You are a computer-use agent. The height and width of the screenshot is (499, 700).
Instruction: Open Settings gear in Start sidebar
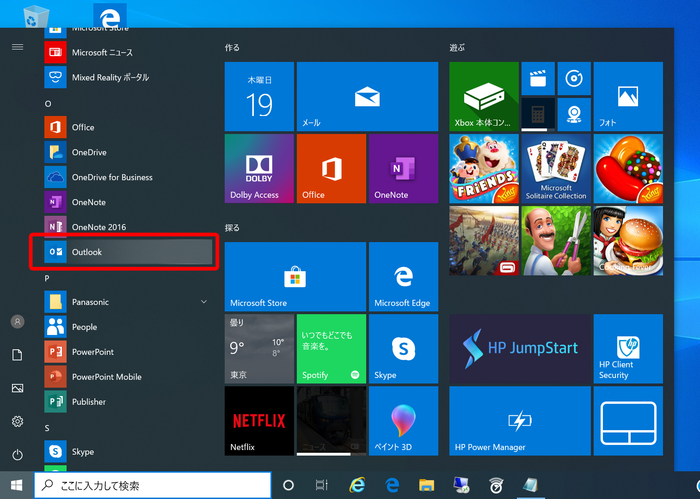point(17,421)
